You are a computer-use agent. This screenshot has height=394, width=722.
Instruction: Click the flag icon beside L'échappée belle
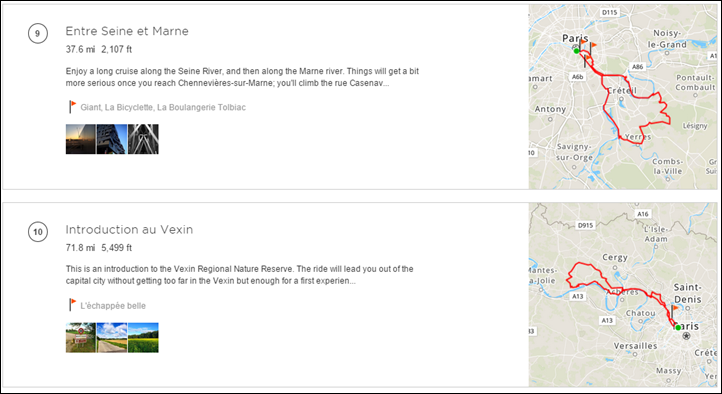point(72,305)
